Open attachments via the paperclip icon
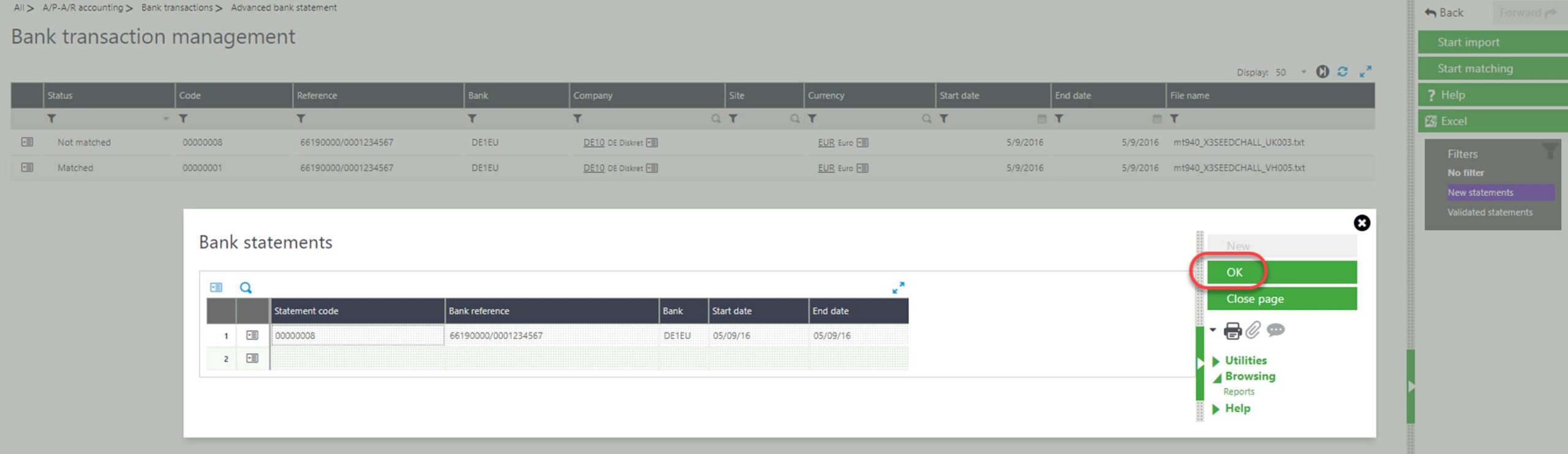The image size is (1568, 454). [1253, 330]
